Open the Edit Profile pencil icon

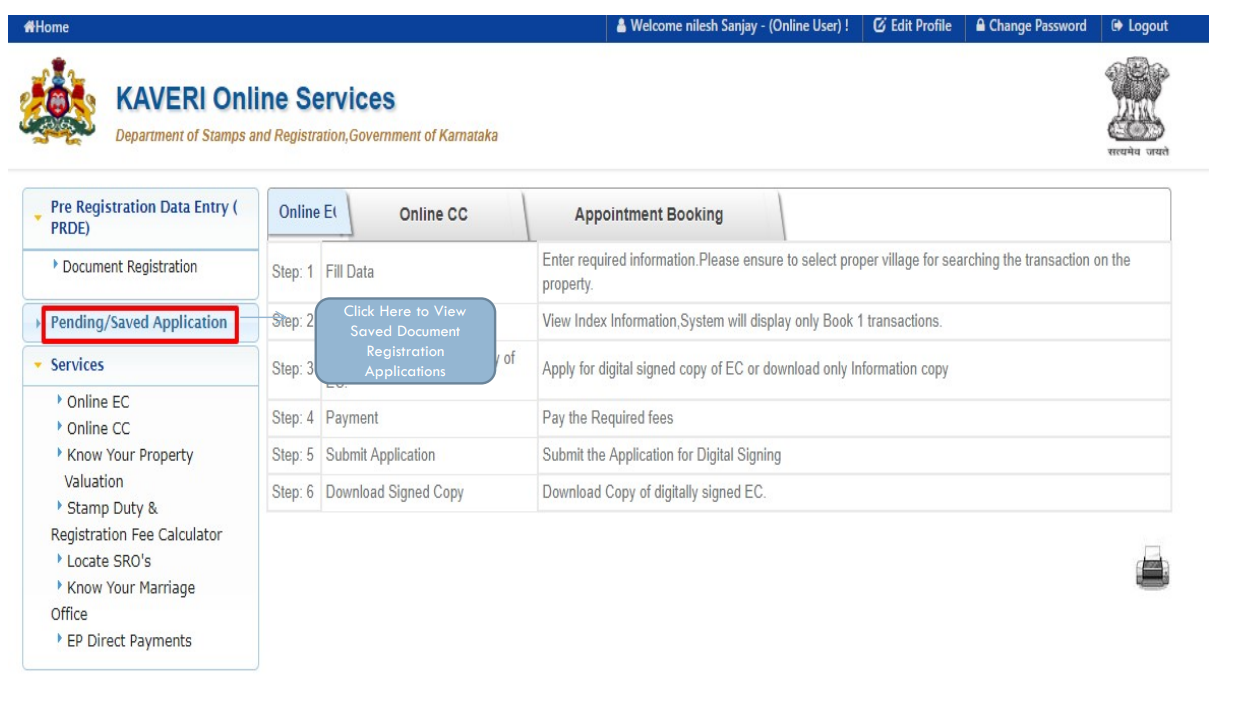click(x=880, y=26)
